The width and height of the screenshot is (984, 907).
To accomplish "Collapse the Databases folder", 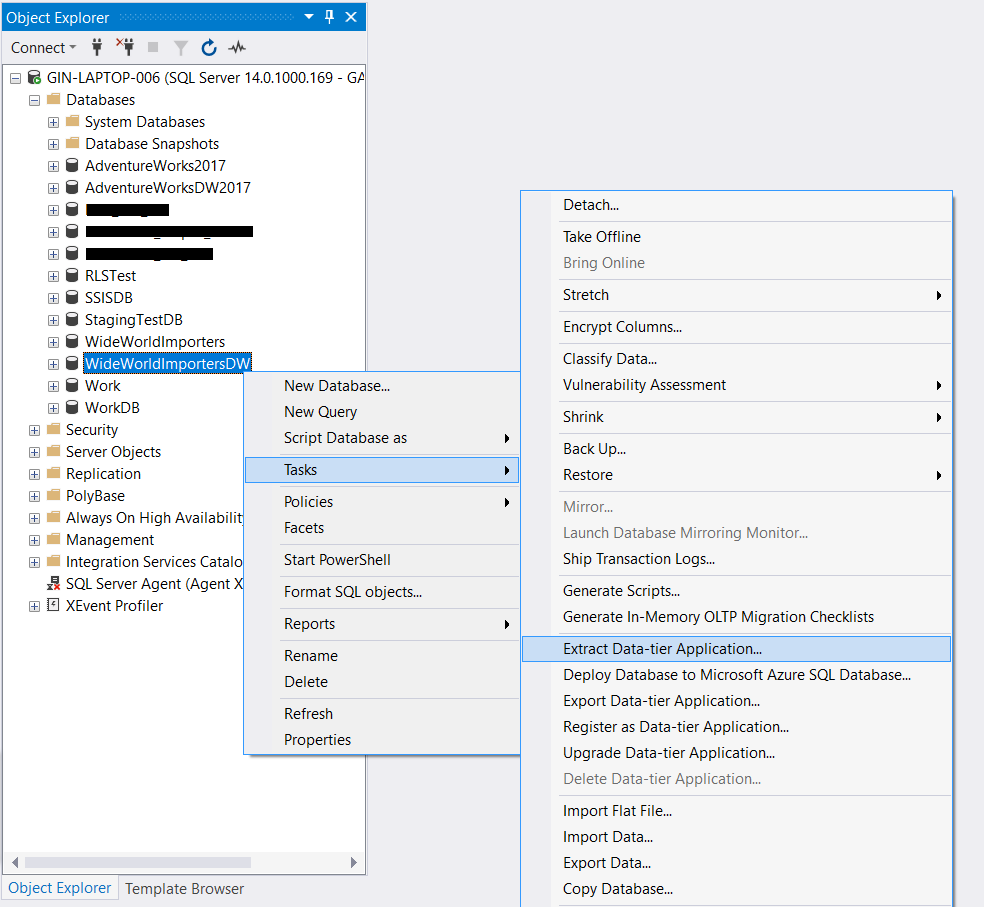I will coord(33,99).
